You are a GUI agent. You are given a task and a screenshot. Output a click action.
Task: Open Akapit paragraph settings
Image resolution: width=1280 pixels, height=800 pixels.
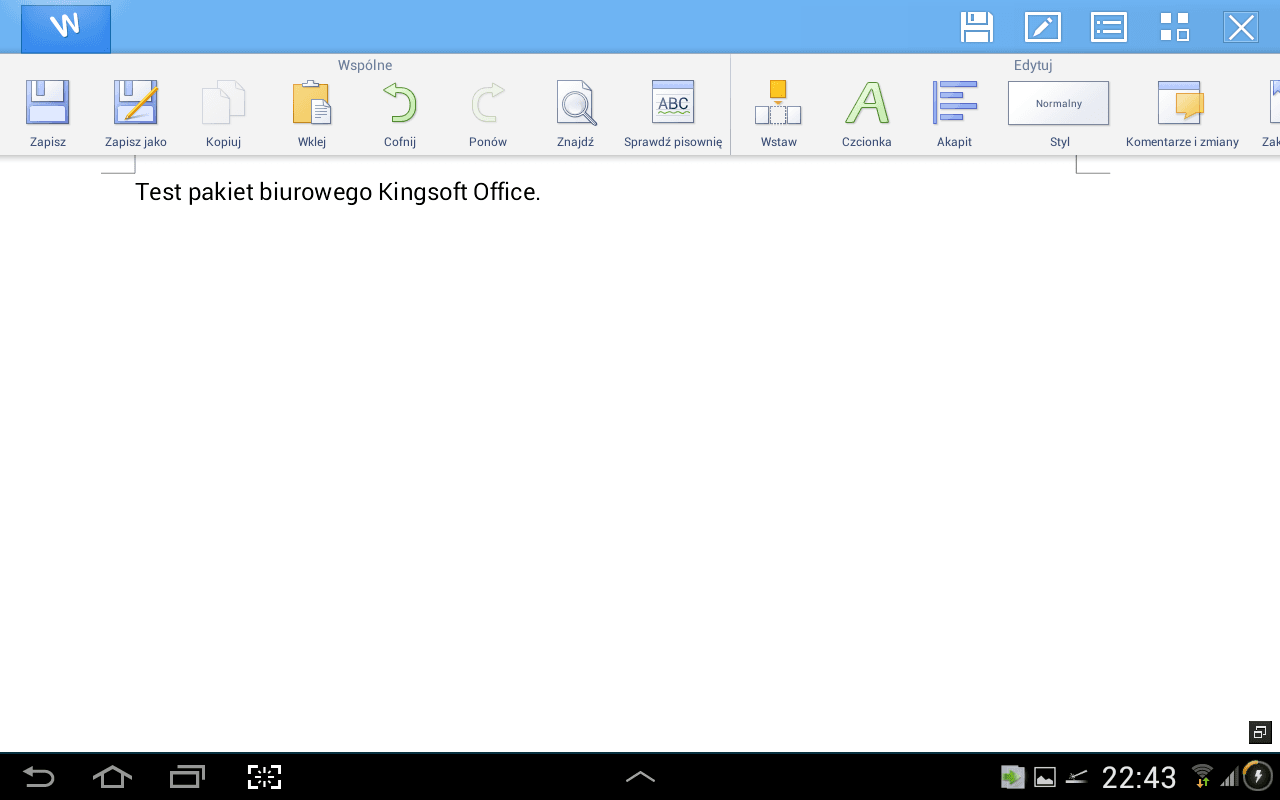pyautogui.click(x=955, y=114)
